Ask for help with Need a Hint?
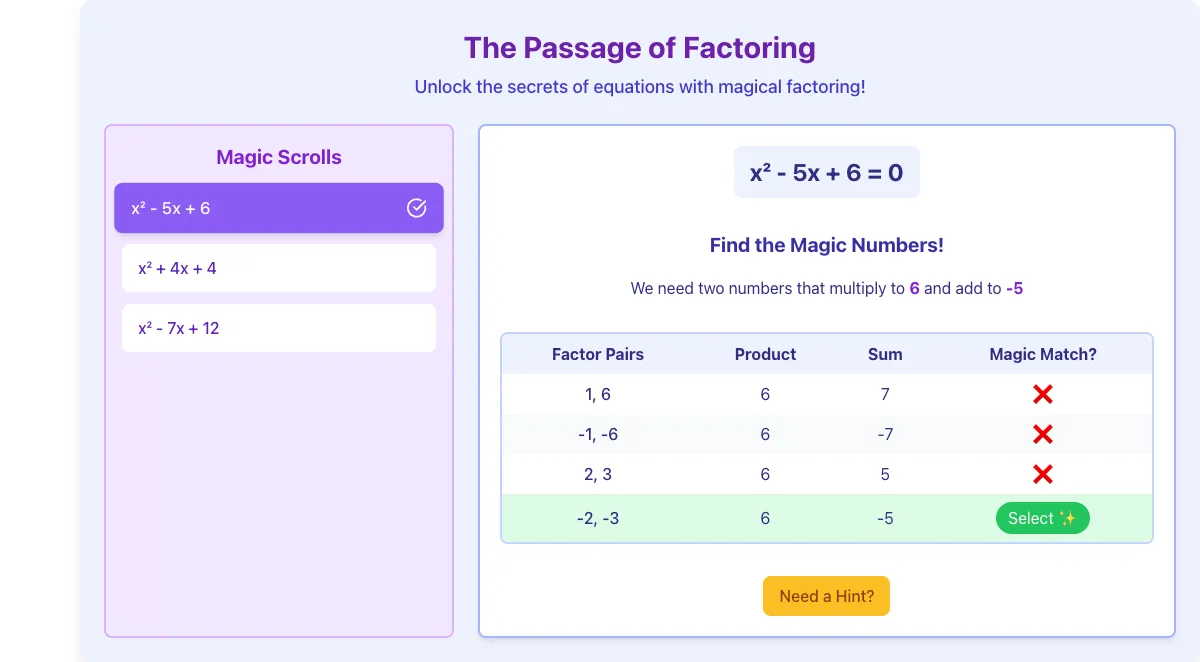 tap(826, 596)
